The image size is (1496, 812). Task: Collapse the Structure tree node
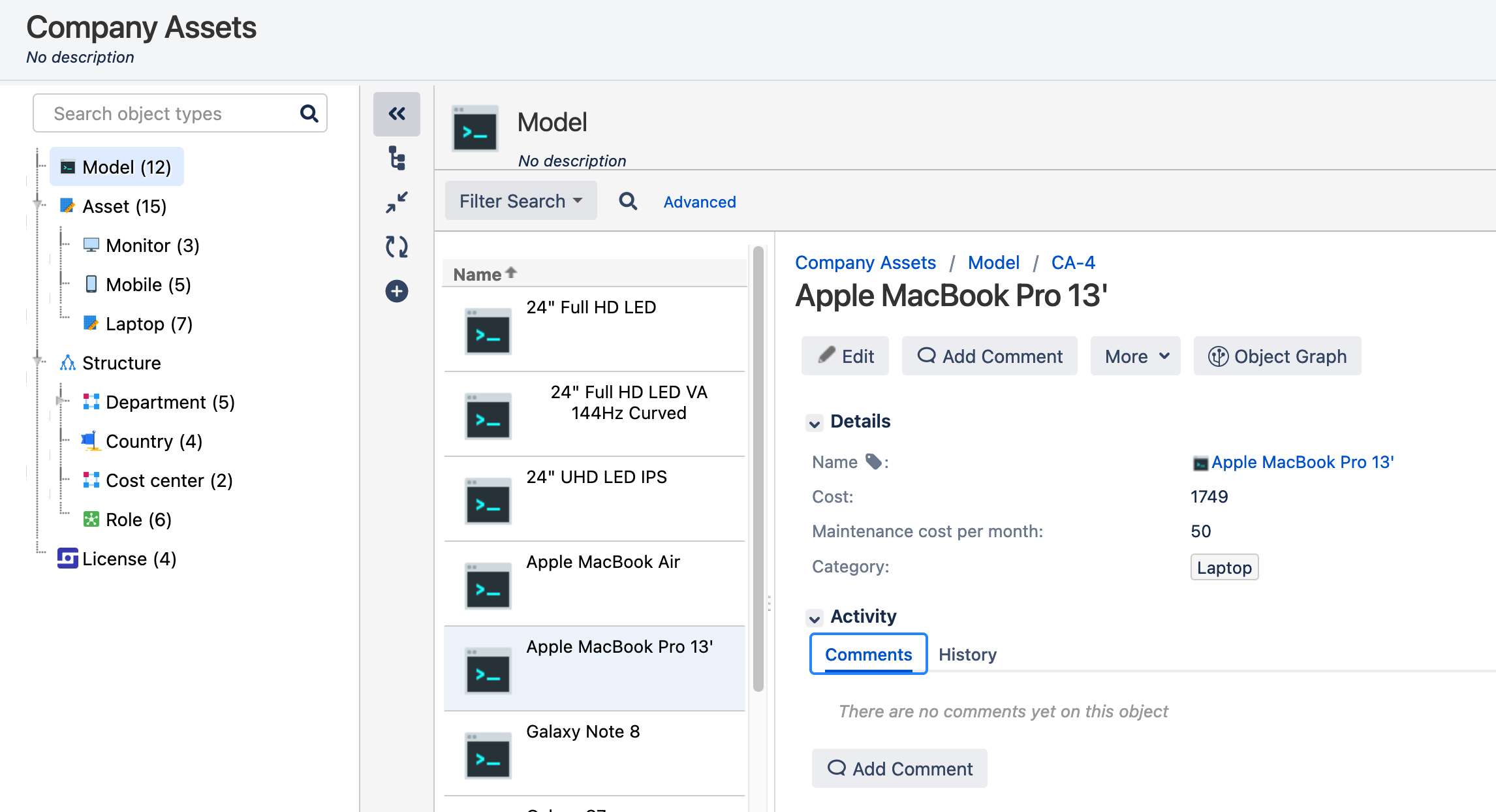[38, 361]
